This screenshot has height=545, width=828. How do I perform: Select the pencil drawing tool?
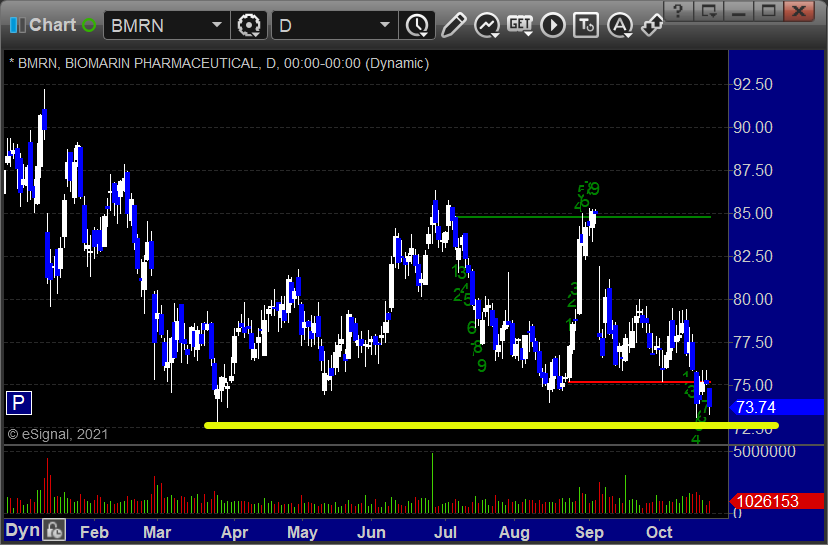[x=453, y=25]
